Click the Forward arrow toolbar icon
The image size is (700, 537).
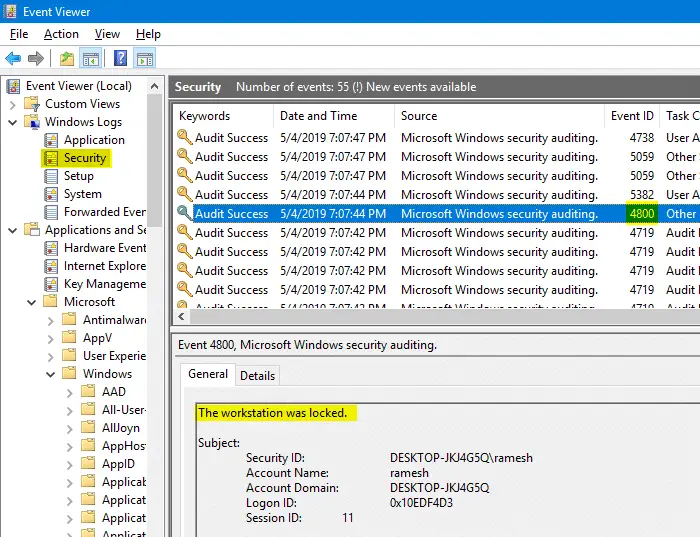(36, 58)
